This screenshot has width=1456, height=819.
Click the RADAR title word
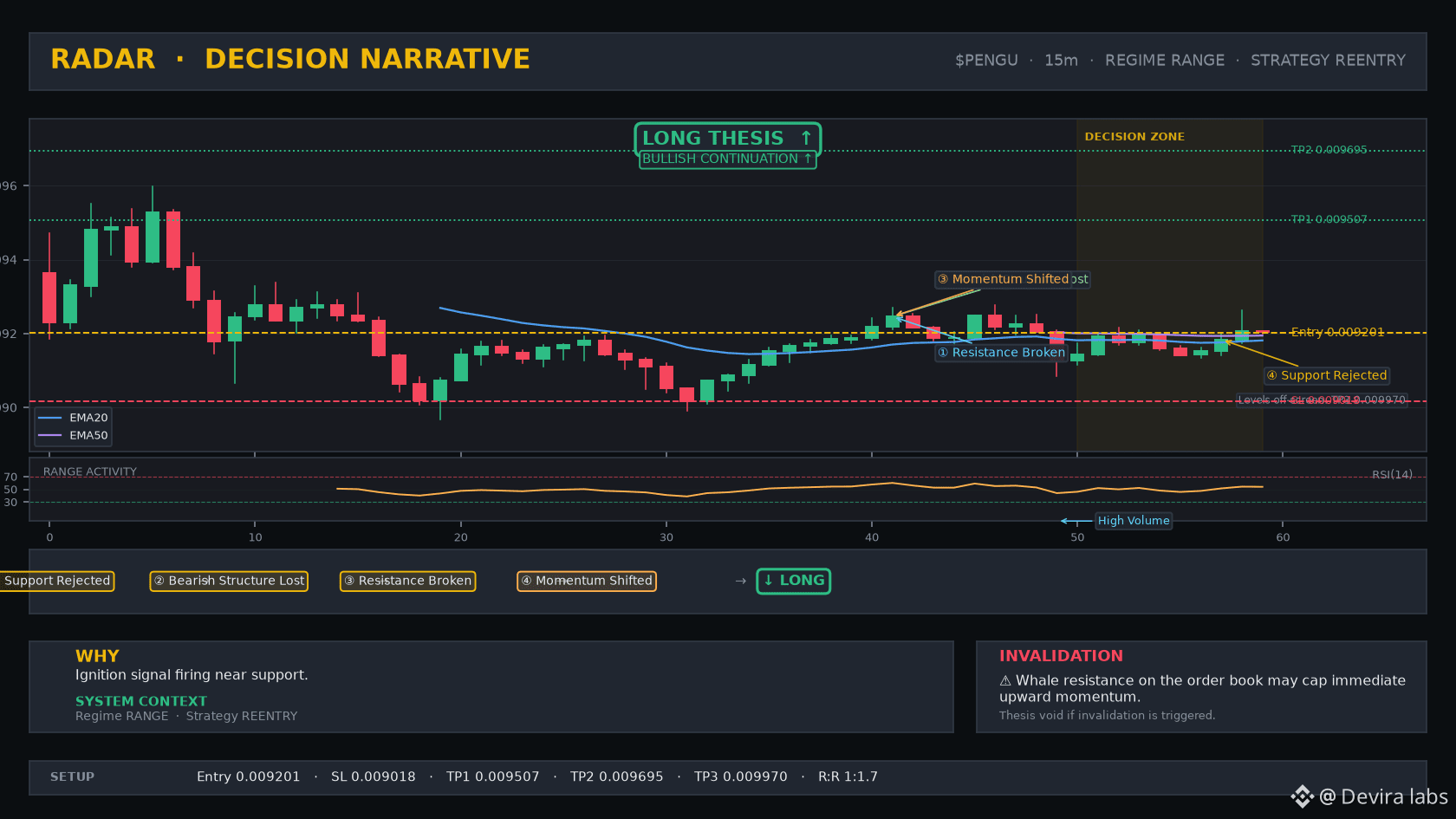click(x=103, y=59)
